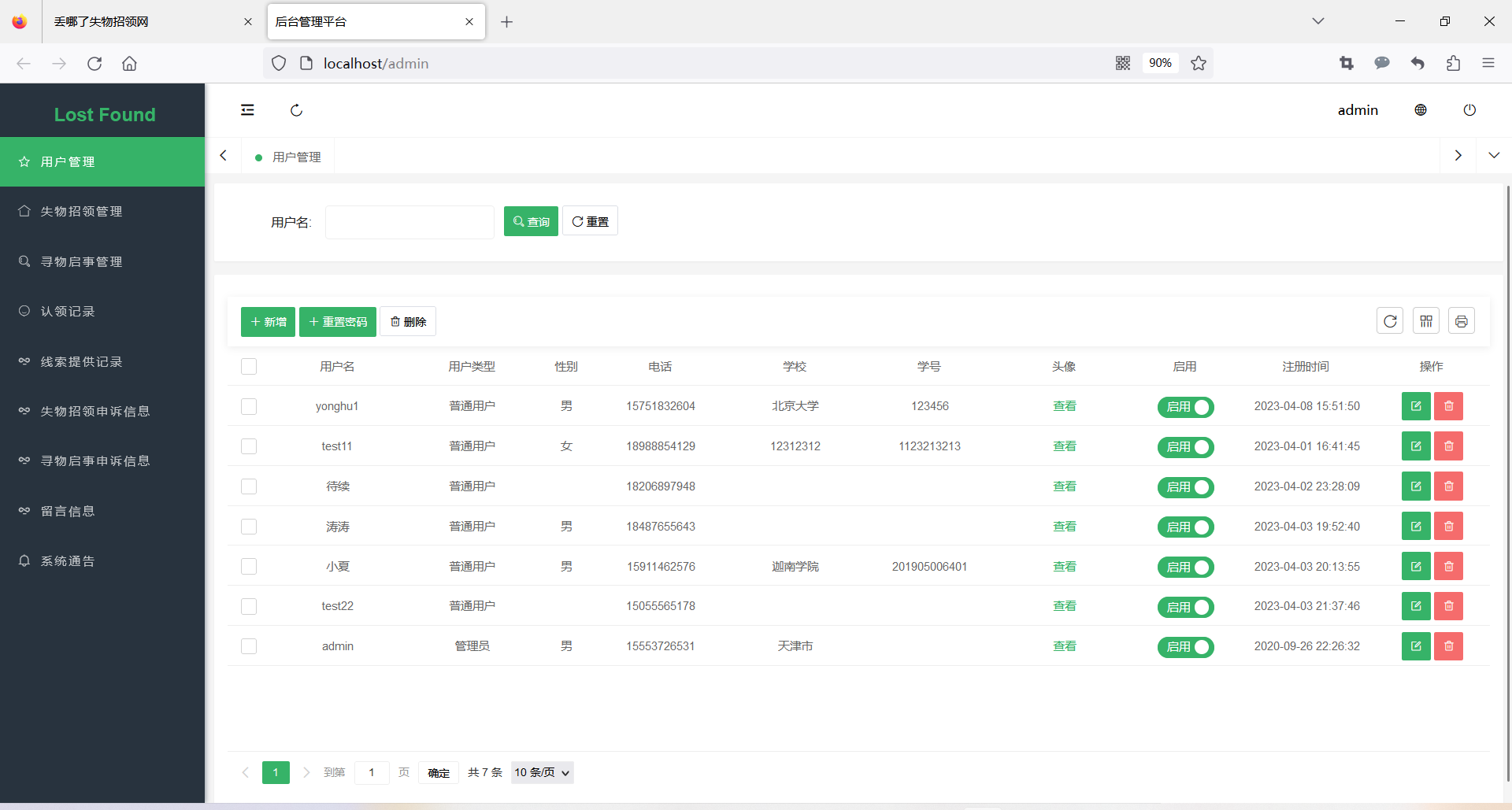
Task: Open 失物招领管理 in the sidebar
Action: [x=102, y=212]
